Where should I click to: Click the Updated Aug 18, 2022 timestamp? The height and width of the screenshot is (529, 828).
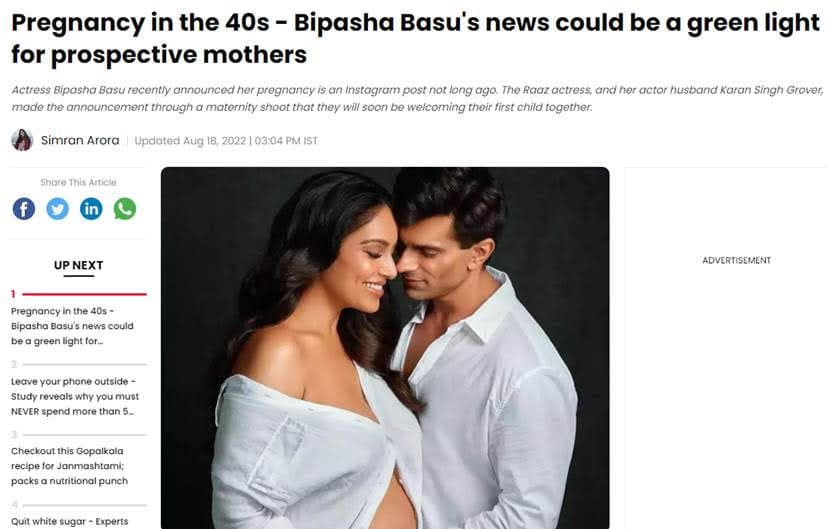(x=226, y=141)
